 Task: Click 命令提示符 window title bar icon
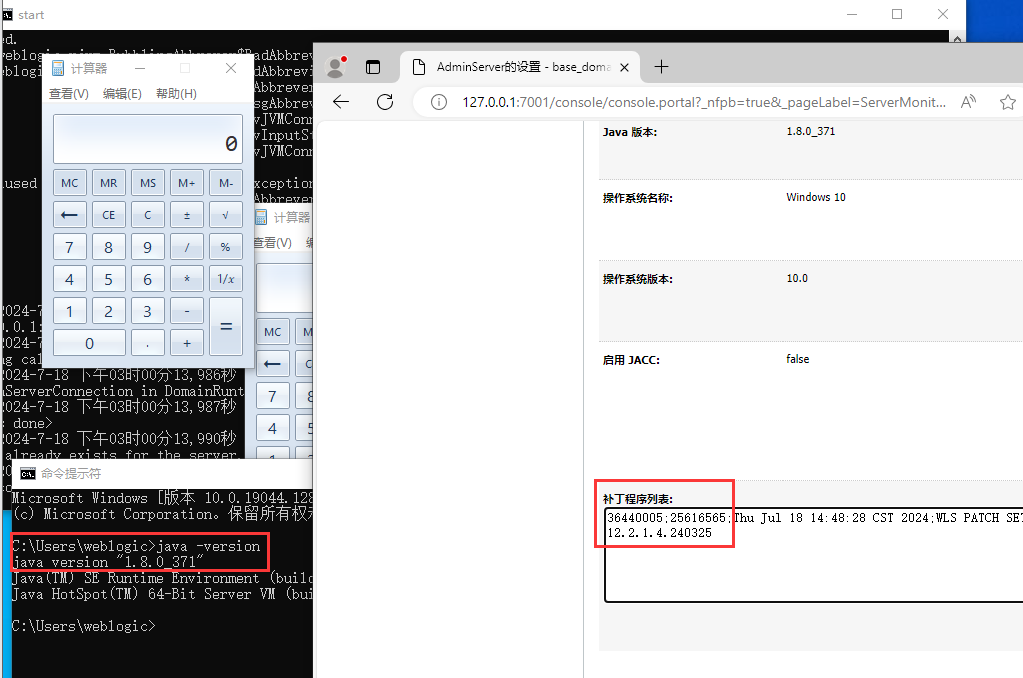[x=27, y=474]
